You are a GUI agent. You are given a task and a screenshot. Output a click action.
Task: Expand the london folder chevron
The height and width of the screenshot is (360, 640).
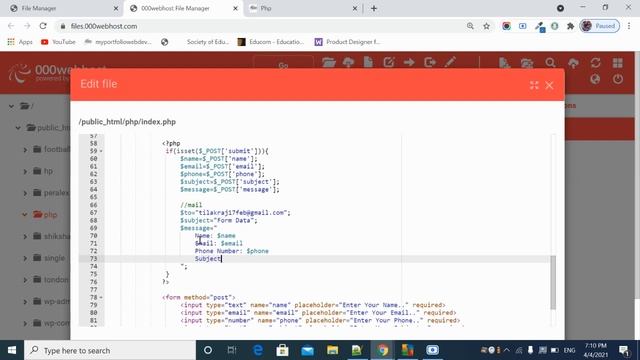click(x=25, y=280)
